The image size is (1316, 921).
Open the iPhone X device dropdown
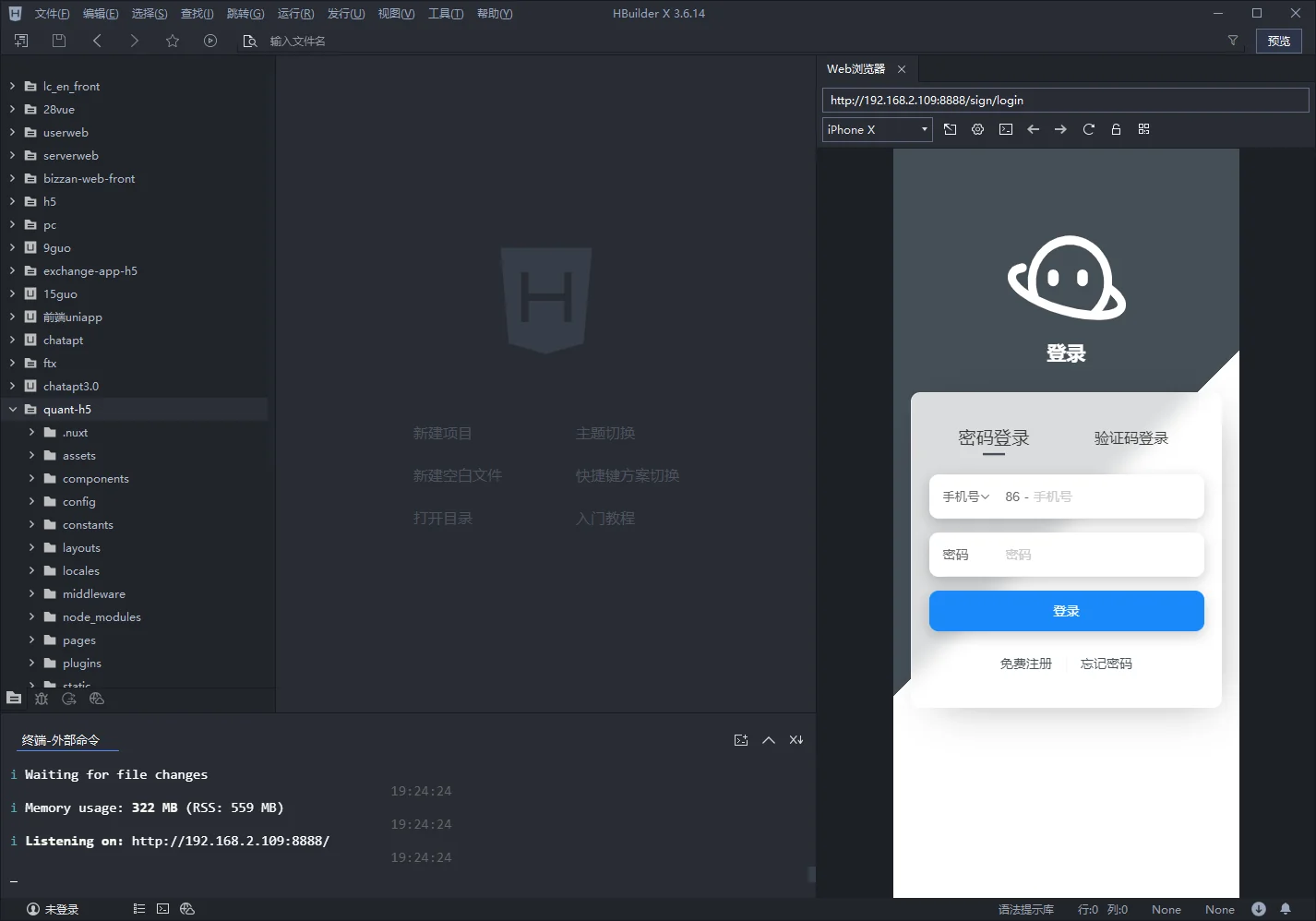[877, 130]
